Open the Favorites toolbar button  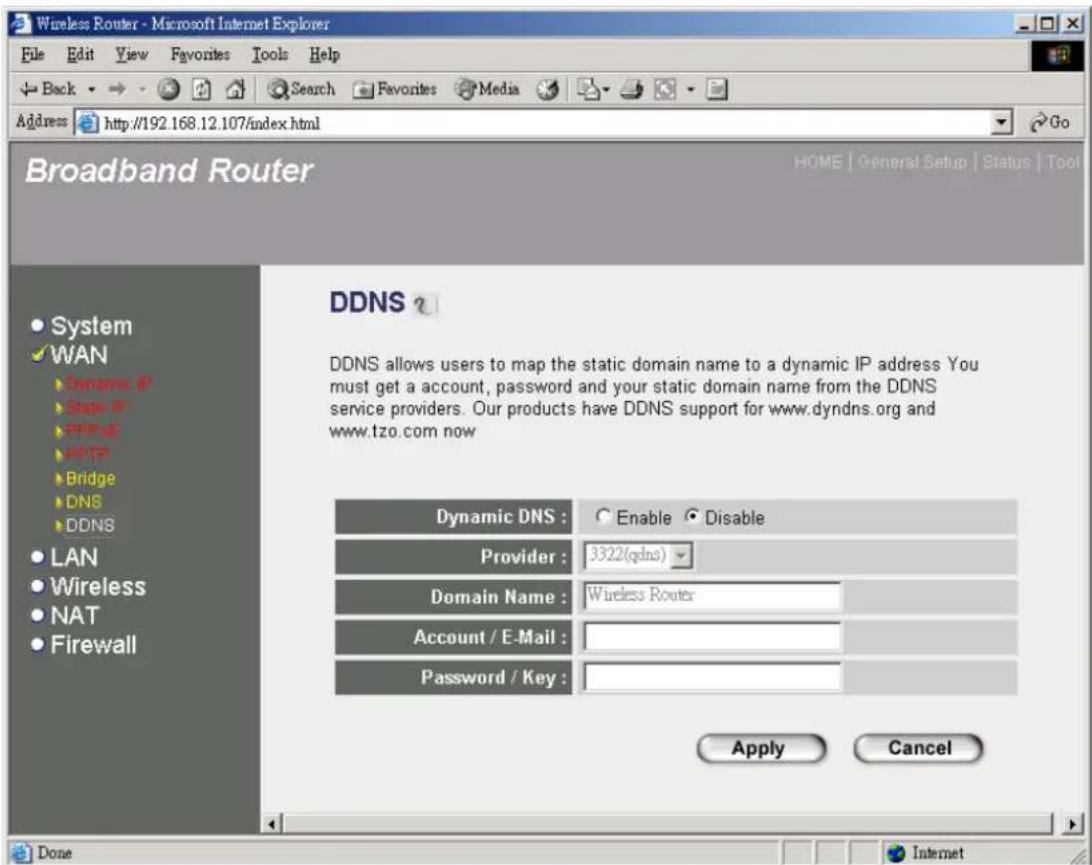tap(394, 89)
